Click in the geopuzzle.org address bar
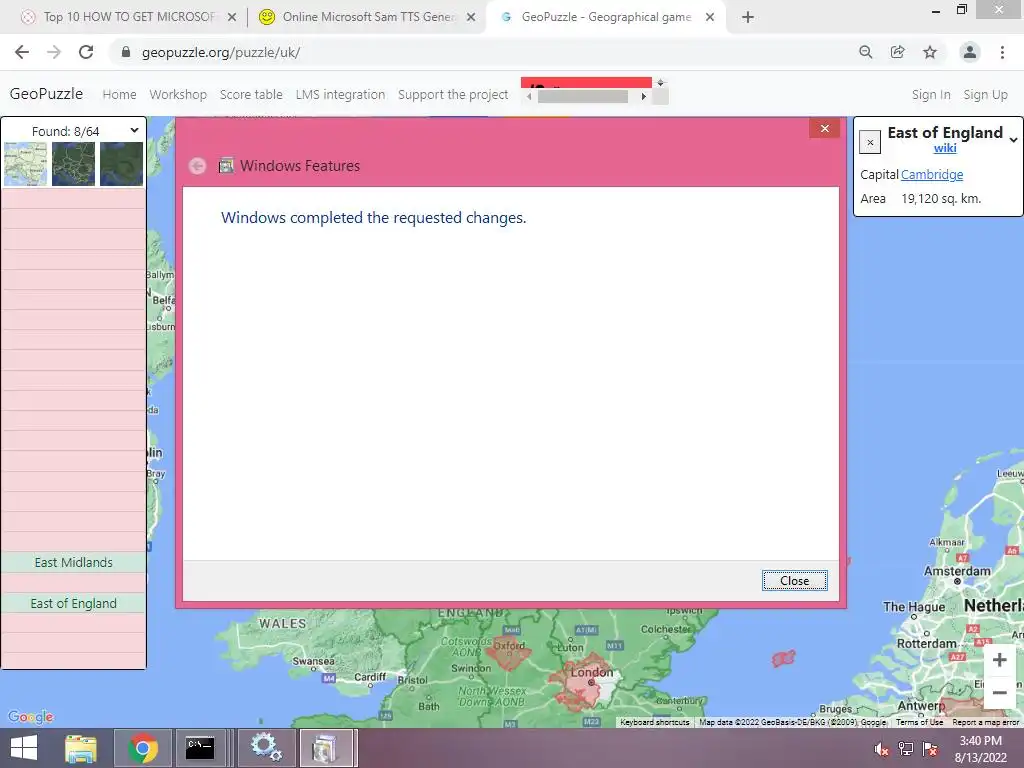Viewport: 1024px width, 768px height. click(483, 52)
